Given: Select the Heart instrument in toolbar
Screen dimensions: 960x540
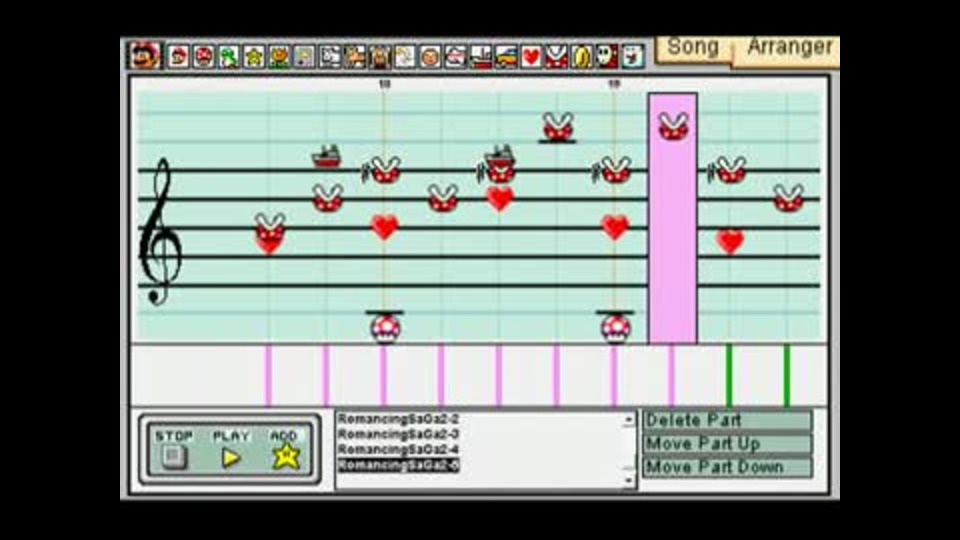Looking at the screenshot, I should point(531,57).
